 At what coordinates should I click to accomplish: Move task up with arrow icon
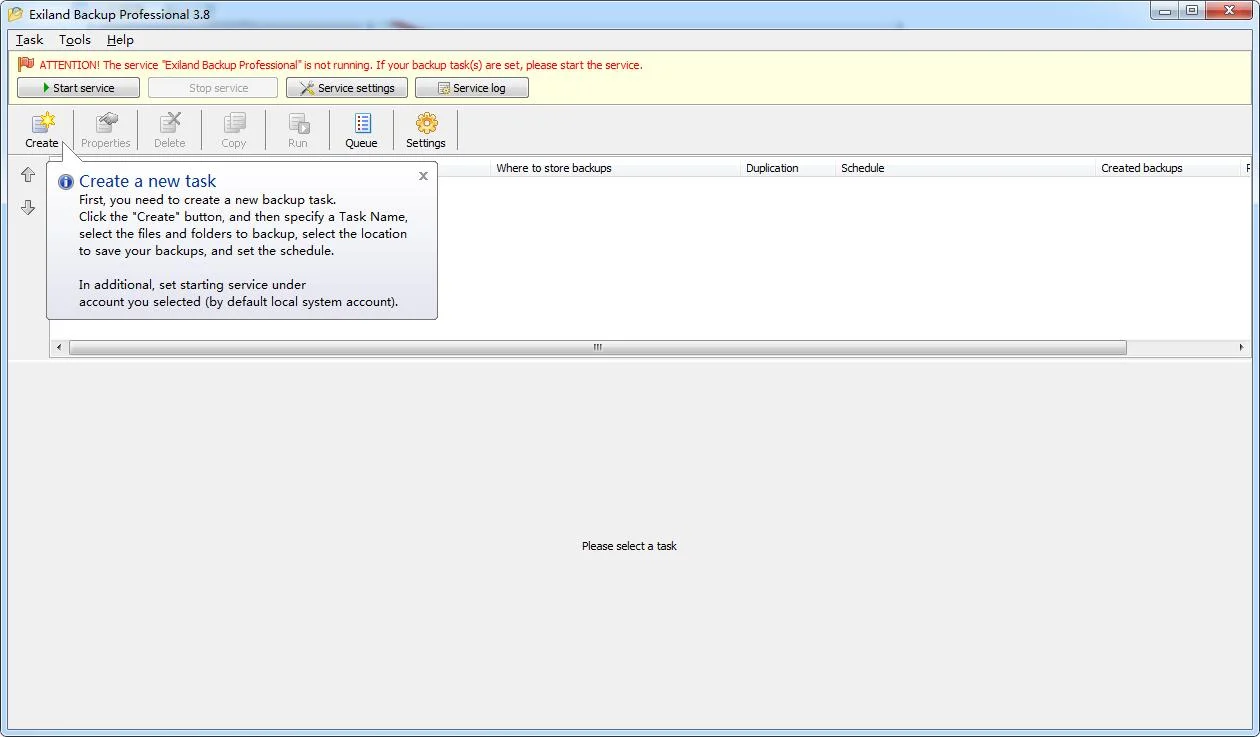tap(28, 175)
